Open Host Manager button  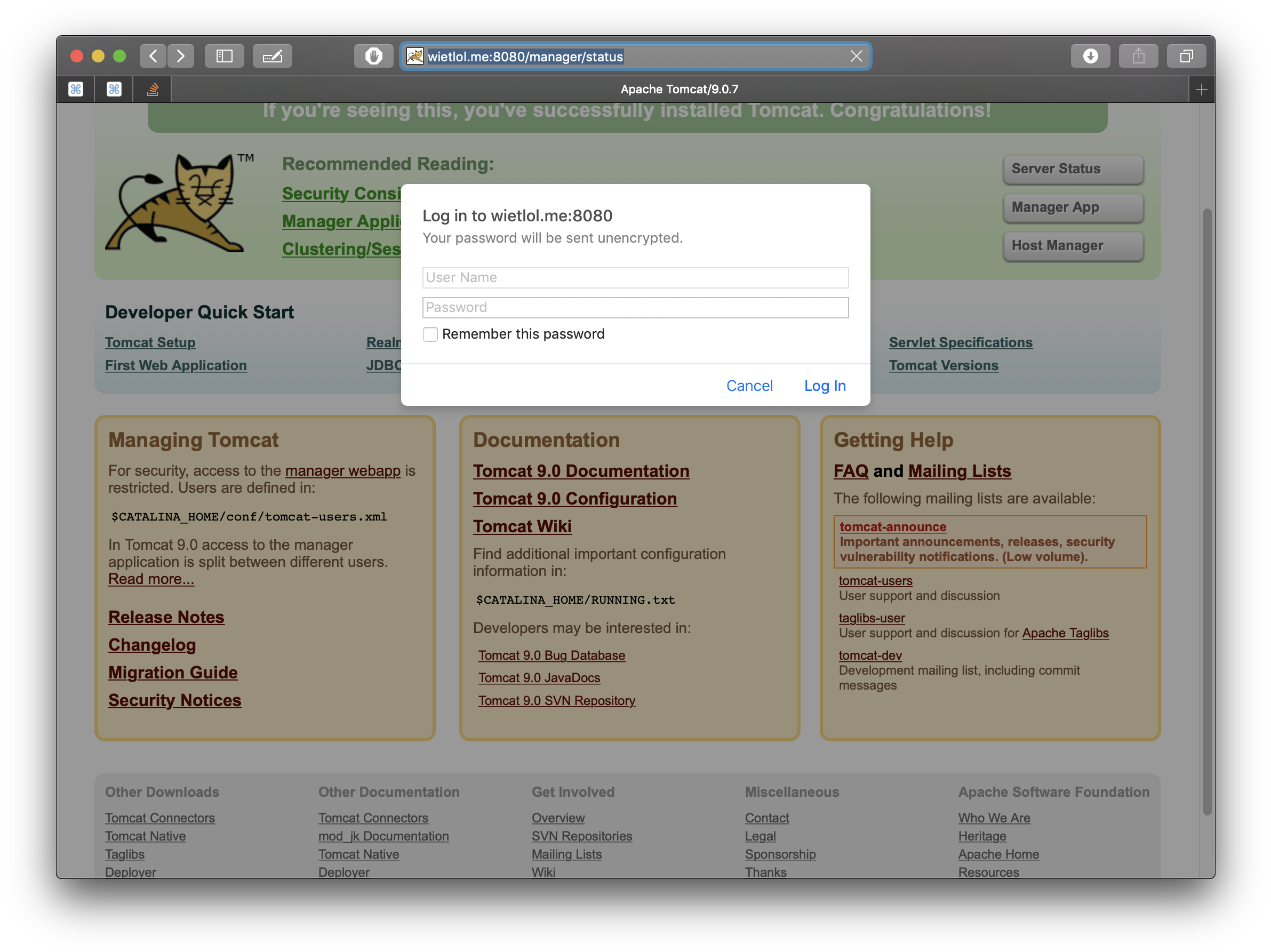tap(1073, 246)
